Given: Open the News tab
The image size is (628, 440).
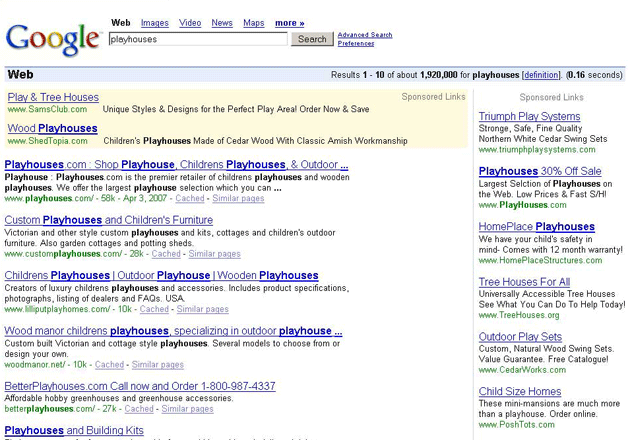Looking at the screenshot, I should pyautogui.click(x=222, y=23).
